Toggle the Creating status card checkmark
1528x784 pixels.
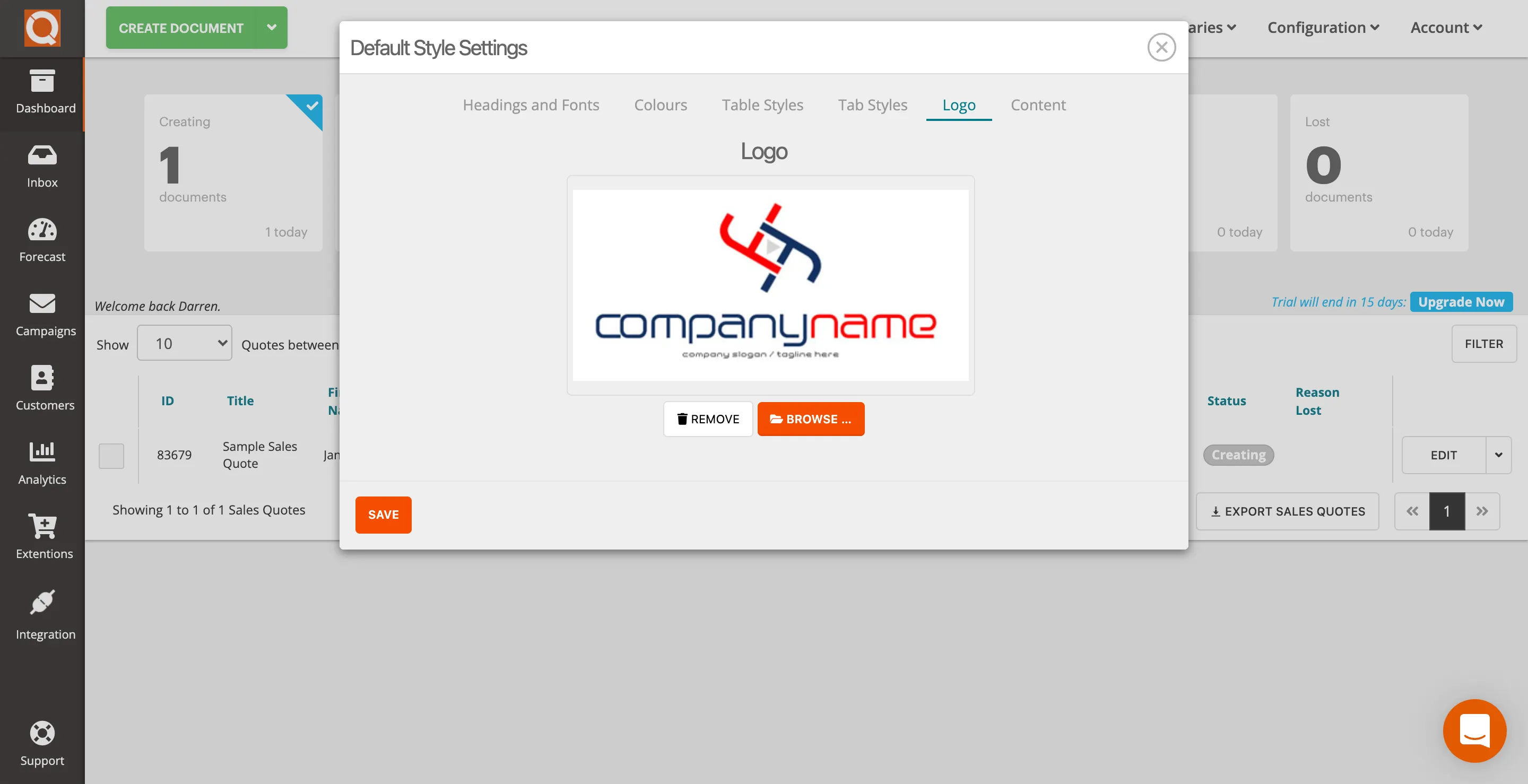tap(311, 106)
